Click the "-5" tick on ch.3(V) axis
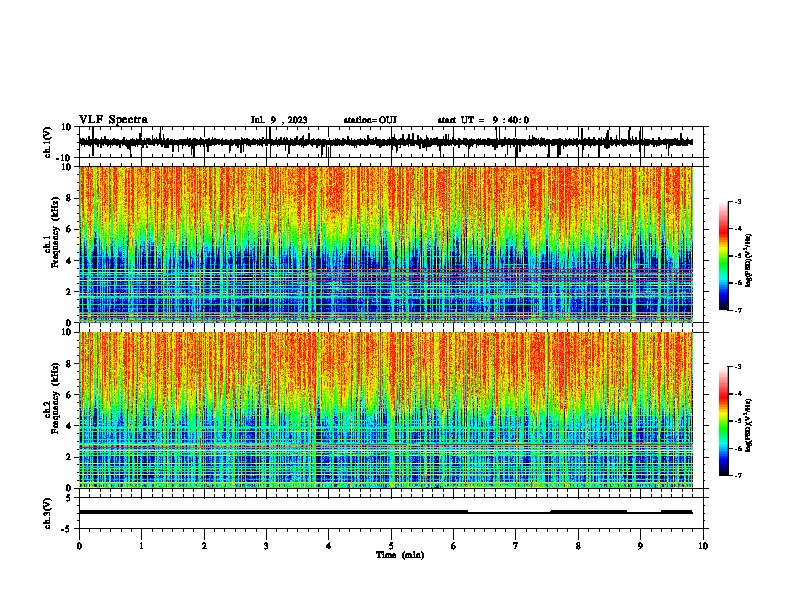792x612 pixels. coord(67,529)
